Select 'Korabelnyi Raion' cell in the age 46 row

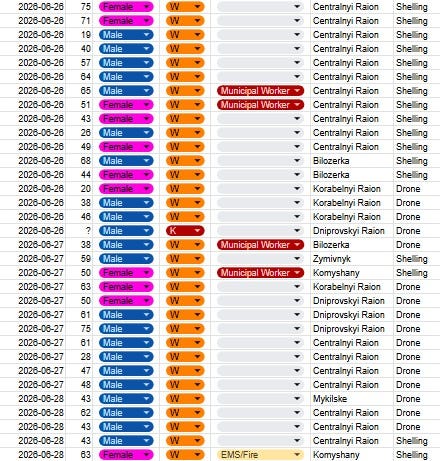click(352, 217)
